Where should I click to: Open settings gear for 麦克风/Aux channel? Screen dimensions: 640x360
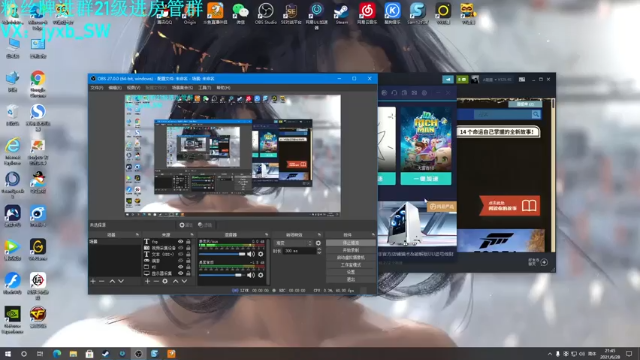click(x=261, y=254)
